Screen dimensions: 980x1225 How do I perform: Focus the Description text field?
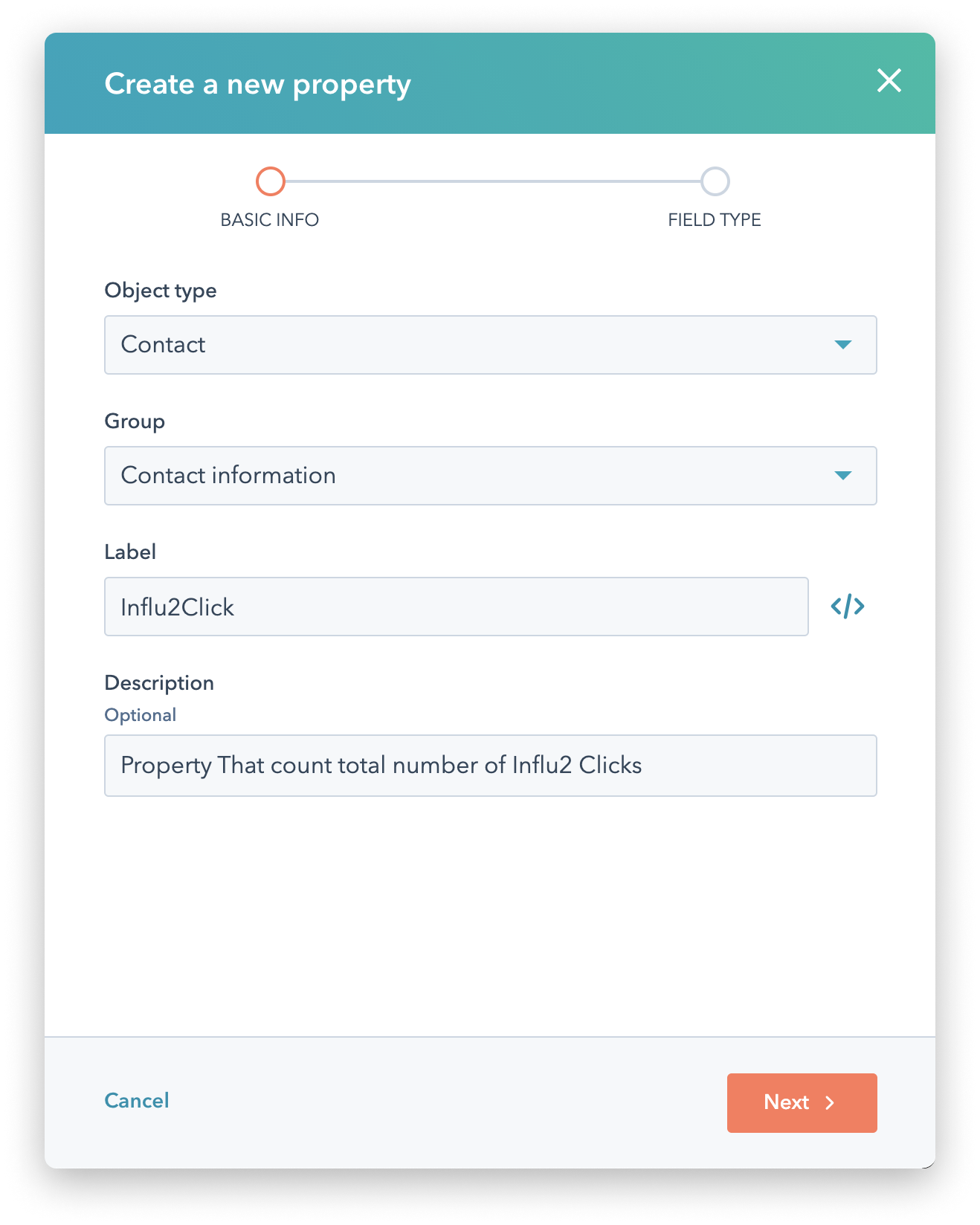(x=490, y=766)
